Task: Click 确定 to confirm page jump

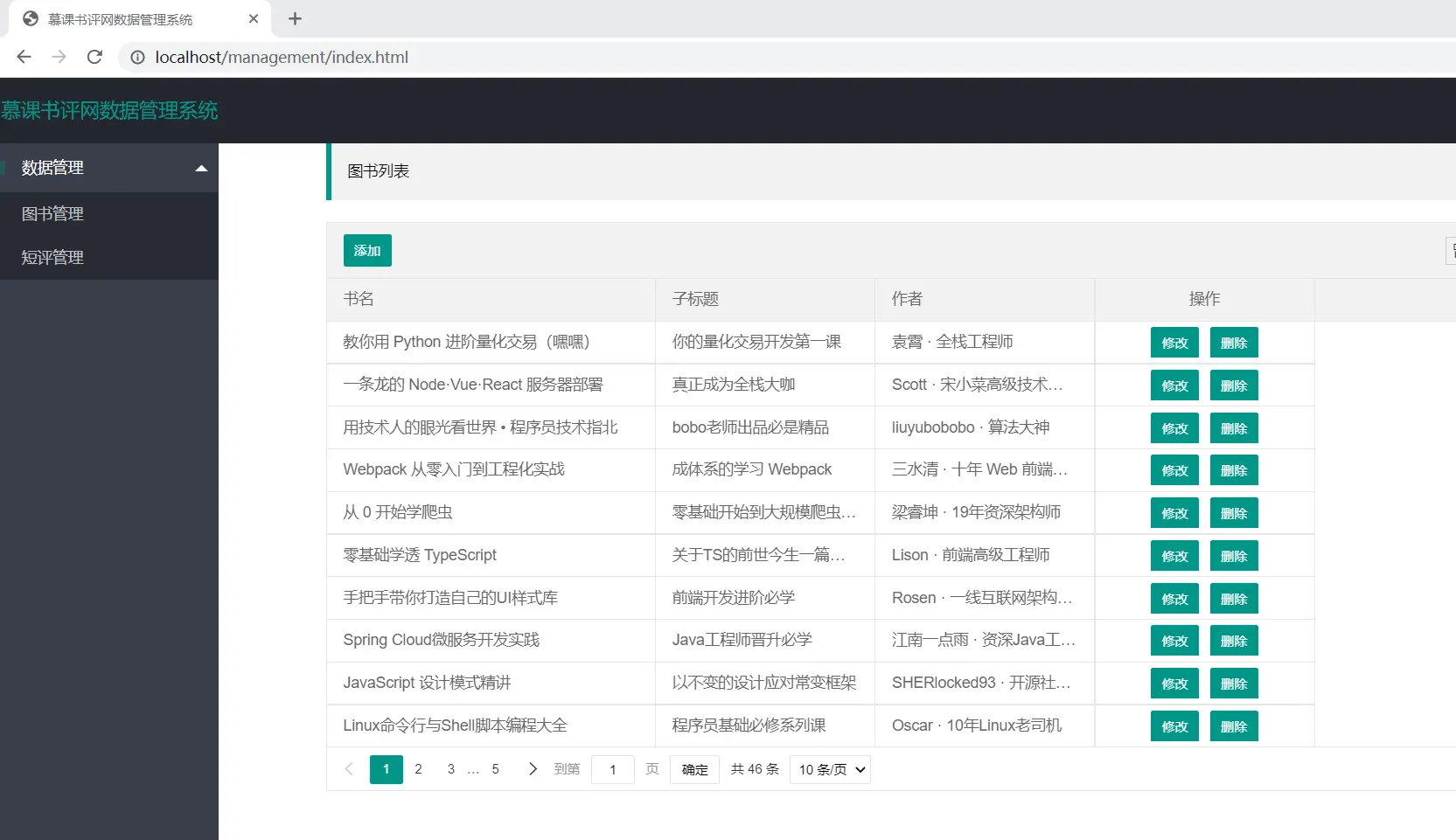Action: pyautogui.click(x=694, y=769)
